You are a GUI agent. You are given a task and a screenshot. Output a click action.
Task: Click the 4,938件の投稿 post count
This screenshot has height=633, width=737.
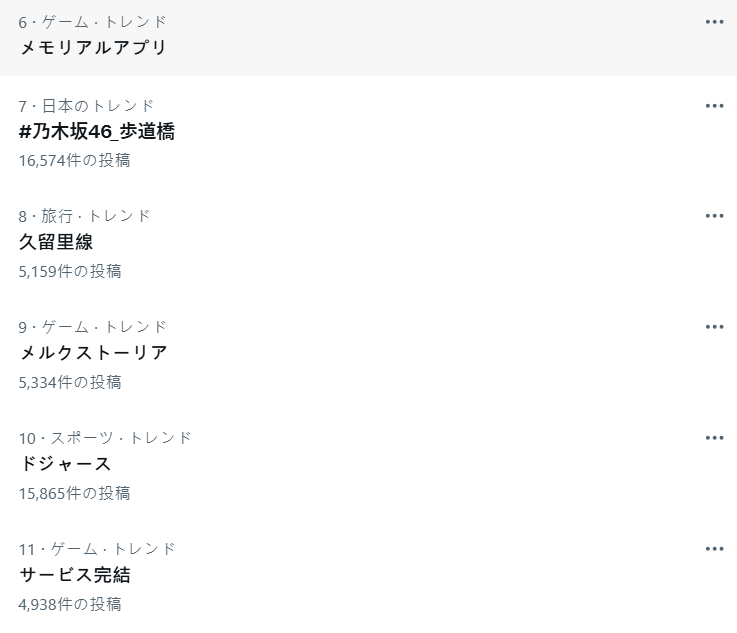(70, 604)
